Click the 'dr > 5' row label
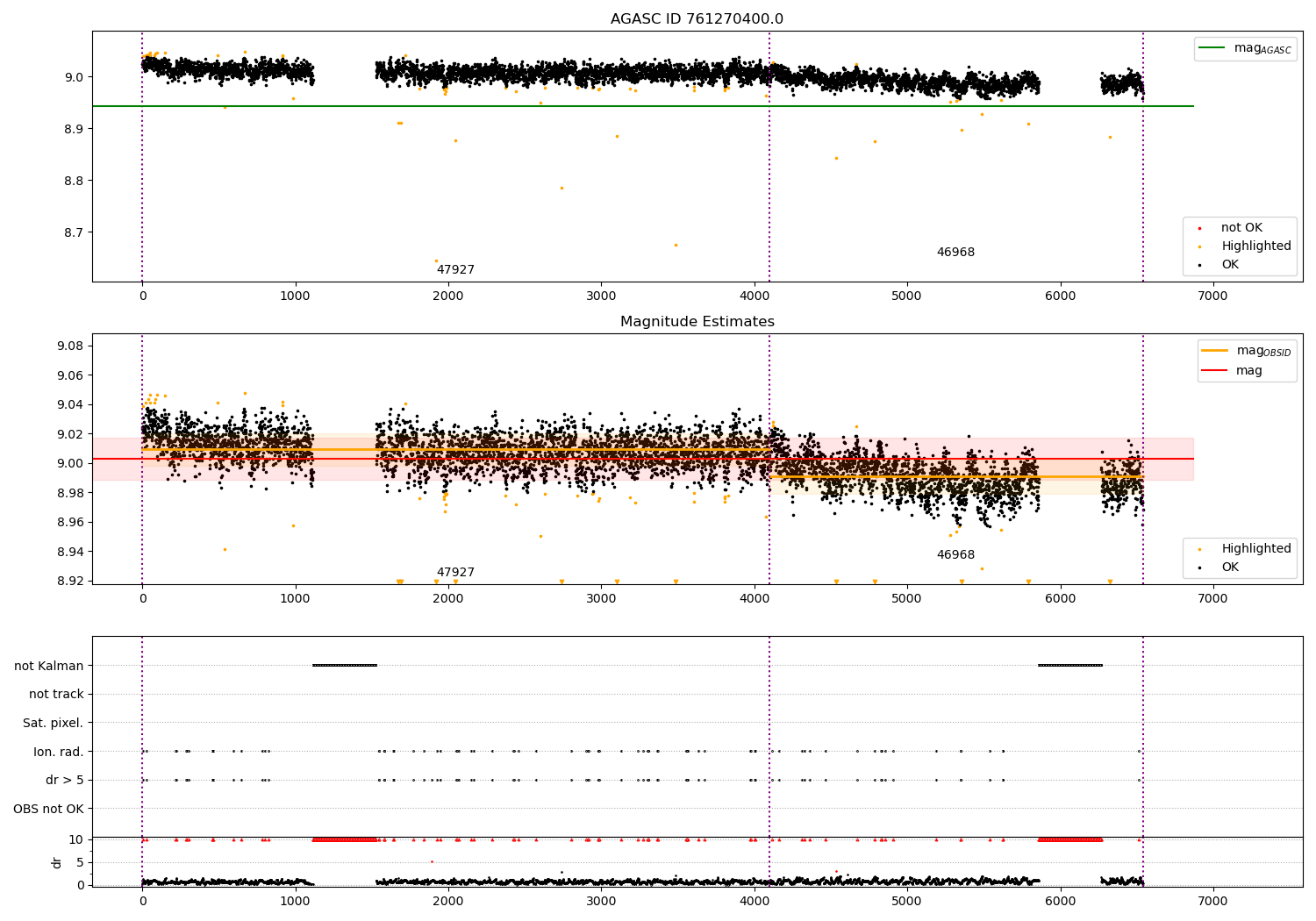This screenshot has height=921, width=1316. click(65, 780)
